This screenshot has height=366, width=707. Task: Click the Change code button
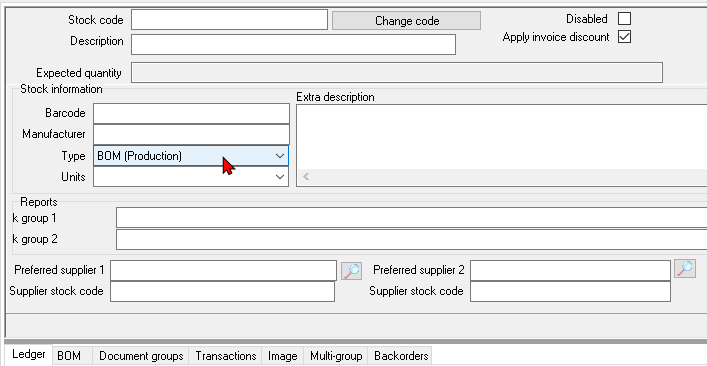406,21
